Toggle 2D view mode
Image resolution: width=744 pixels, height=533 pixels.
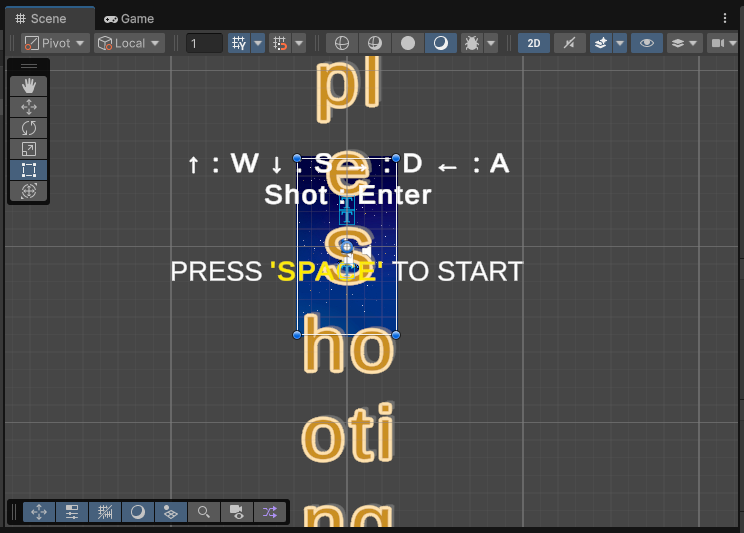(535, 43)
